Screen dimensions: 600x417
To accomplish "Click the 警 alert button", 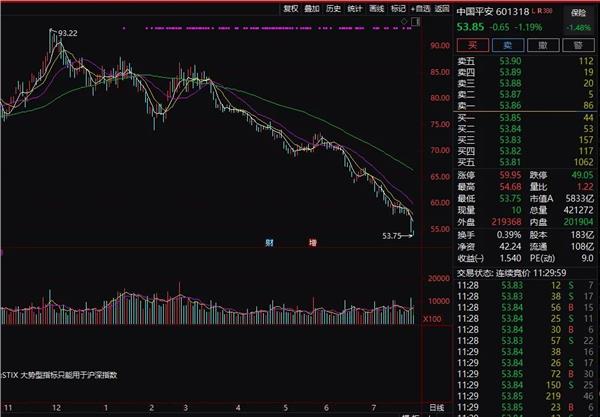I will (x=578, y=45).
